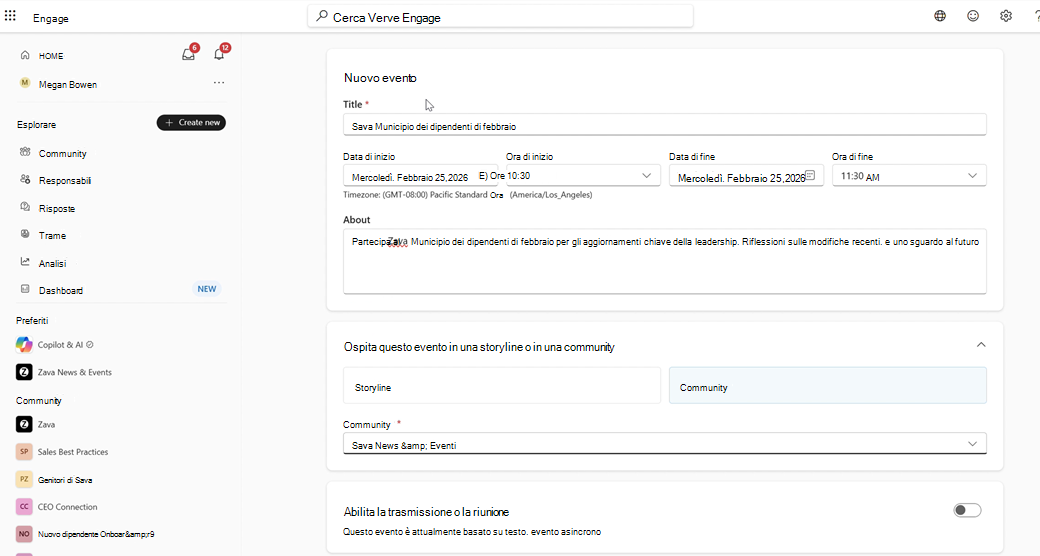Viewport: 1040px width, 556px height.
Task: Open the Ora di fine dropdown
Action: point(909,176)
